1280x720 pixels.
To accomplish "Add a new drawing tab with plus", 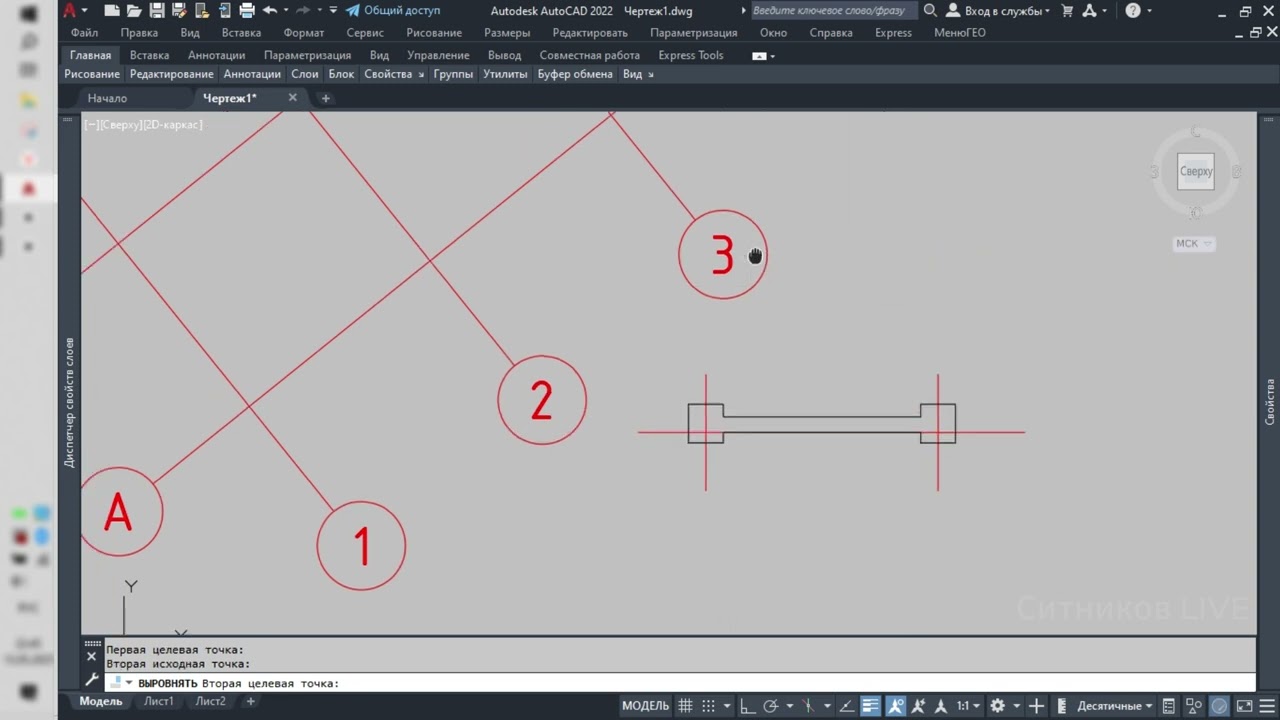I will coord(325,98).
